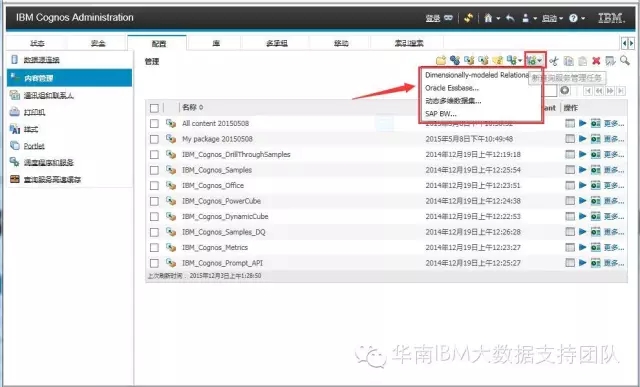The height and width of the screenshot is (387, 640).
Task: Click the blue gears icon next to New Folder
Action: [x=455, y=60]
